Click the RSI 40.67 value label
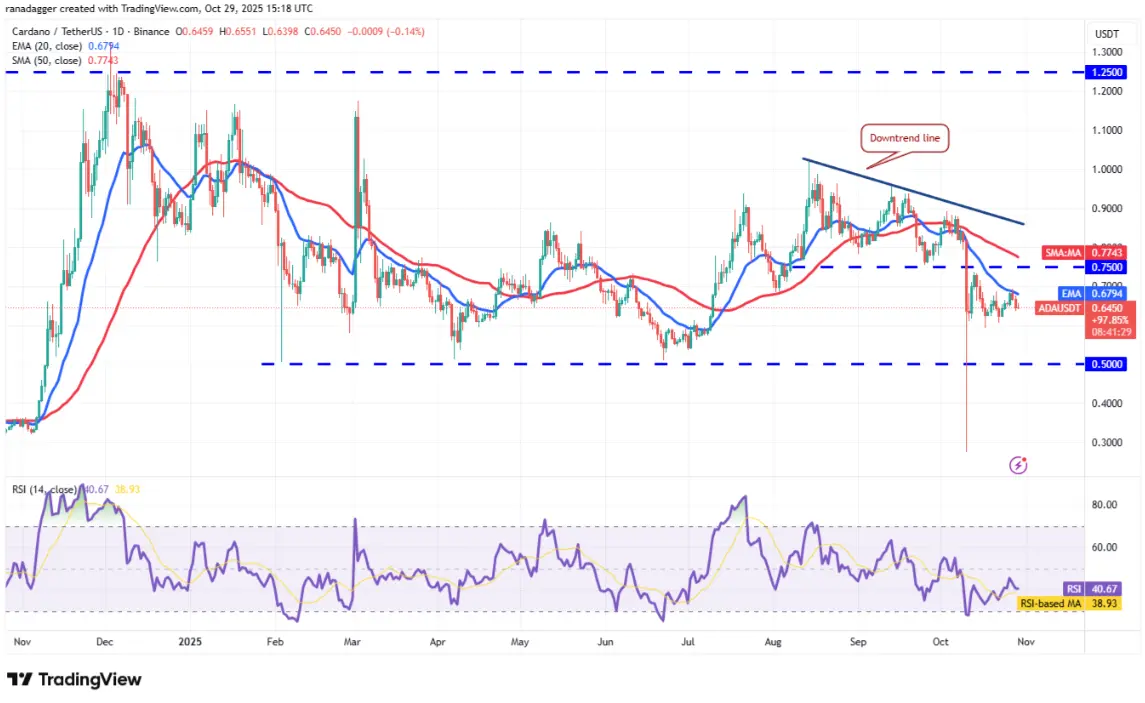This screenshot has width=1145, height=703. 1091,588
